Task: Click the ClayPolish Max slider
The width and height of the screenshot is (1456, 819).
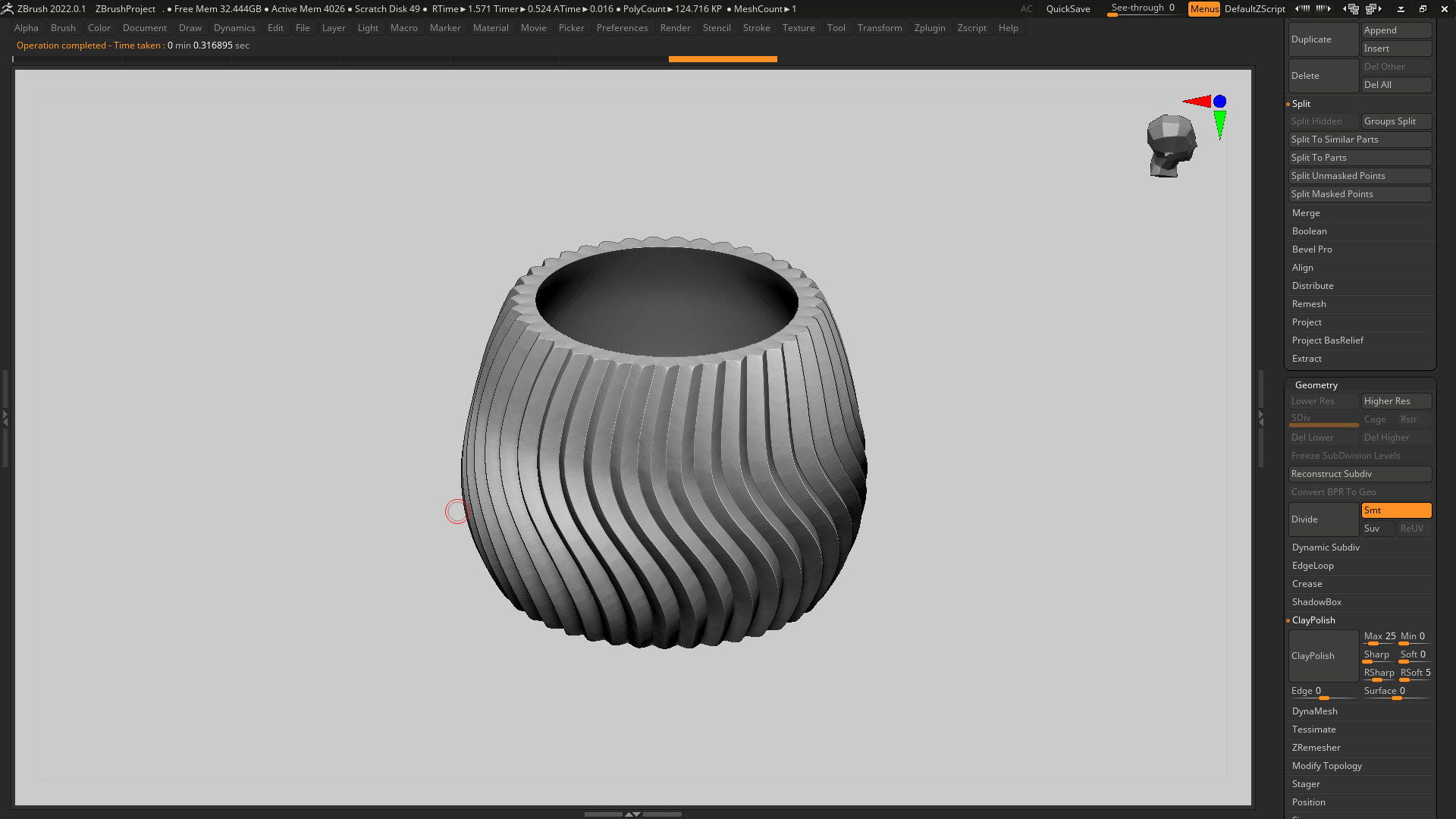Action: click(x=1379, y=638)
